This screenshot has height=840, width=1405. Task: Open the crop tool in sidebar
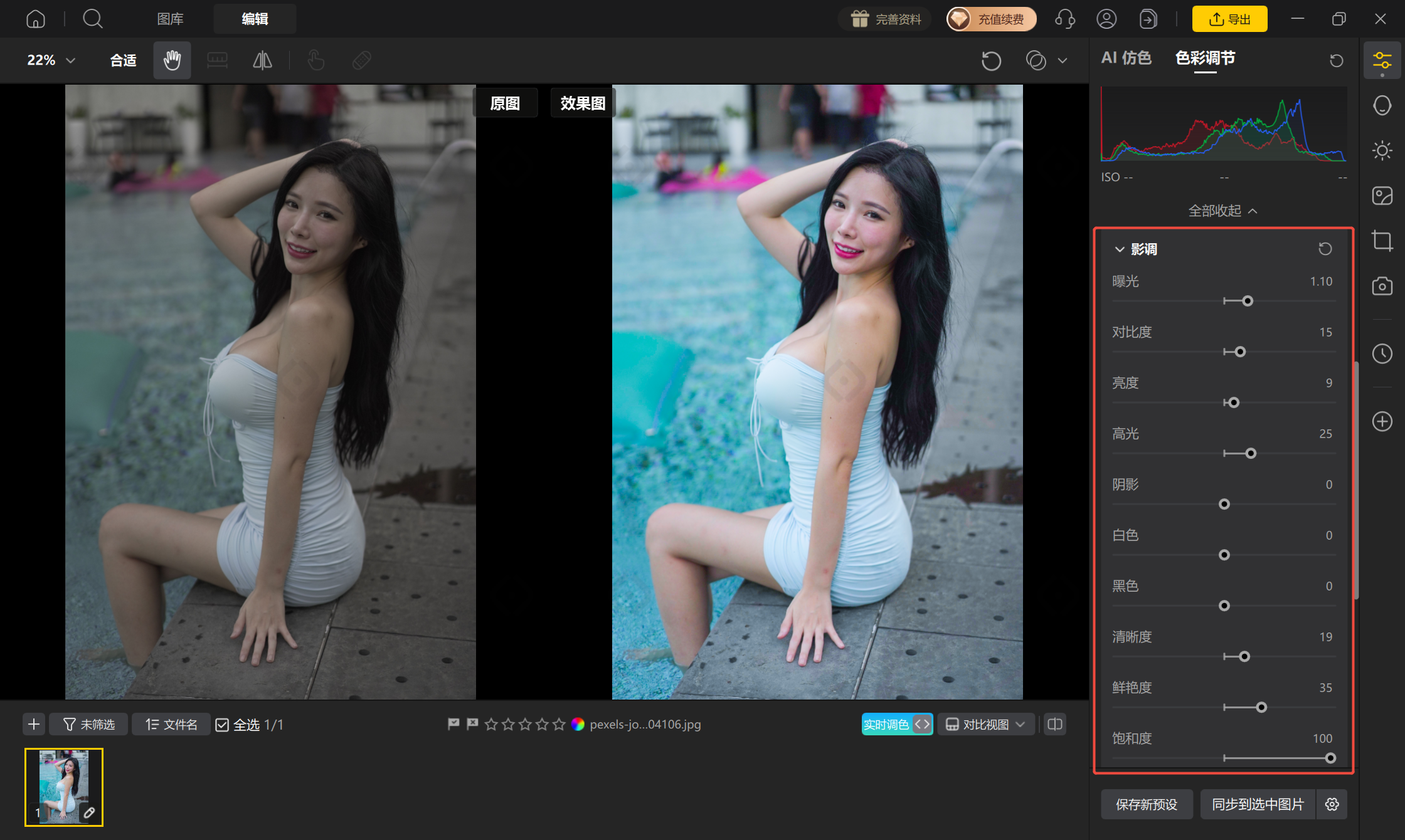click(x=1382, y=241)
